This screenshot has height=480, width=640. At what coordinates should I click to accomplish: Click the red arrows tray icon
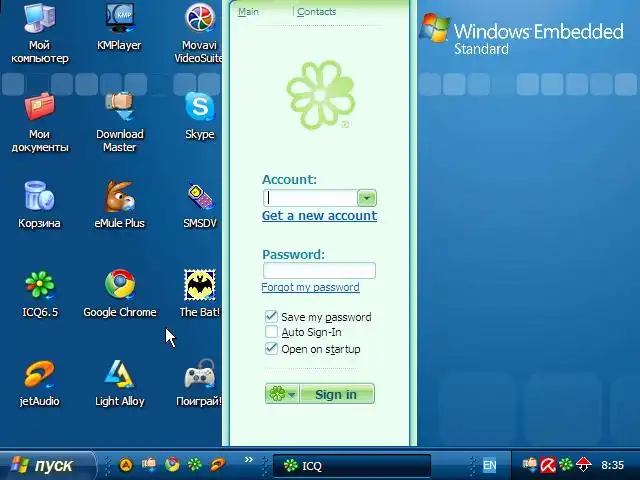pos(584,464)
